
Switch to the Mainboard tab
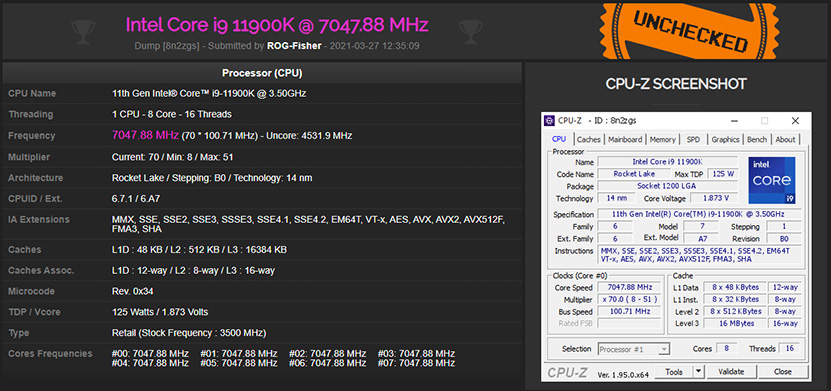pos(625,139)
